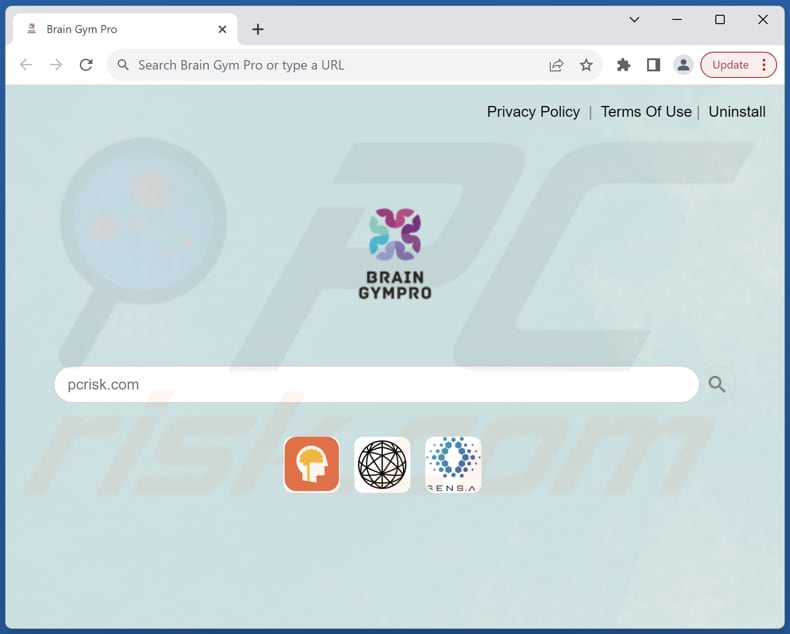Click the address bar search magnifier icon
The image size is (790, 634).
(x=123, y=65)
